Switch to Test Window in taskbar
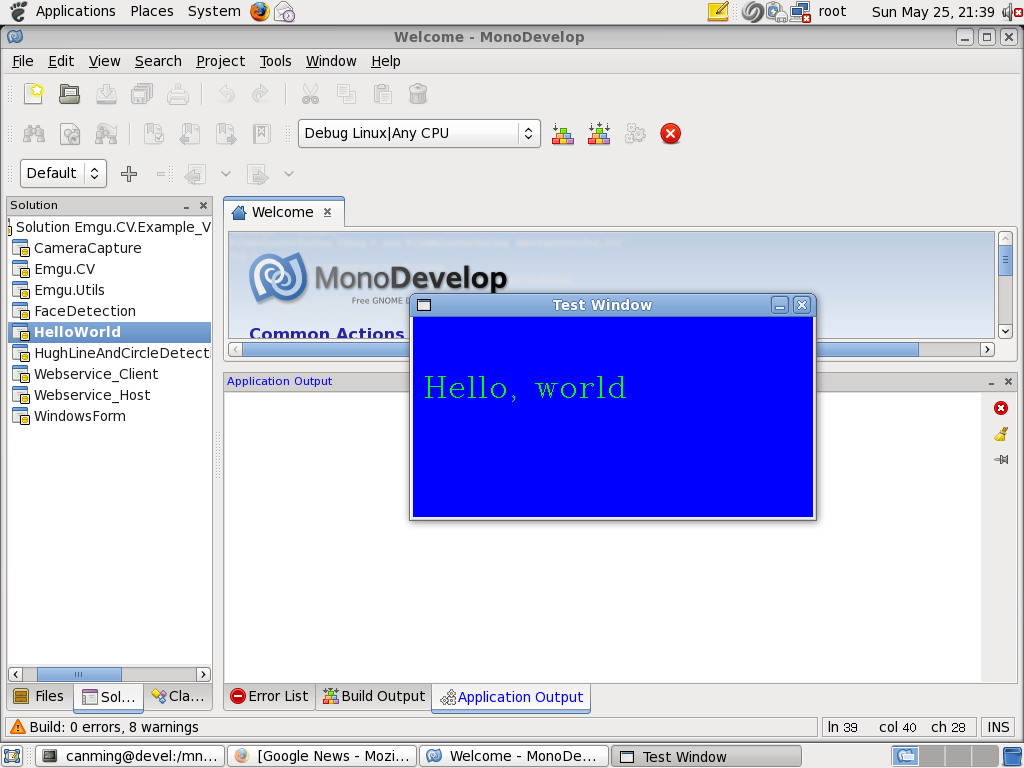Viewport: 1024px width, 768px height. pyautogui.click(x=706, y=756)
